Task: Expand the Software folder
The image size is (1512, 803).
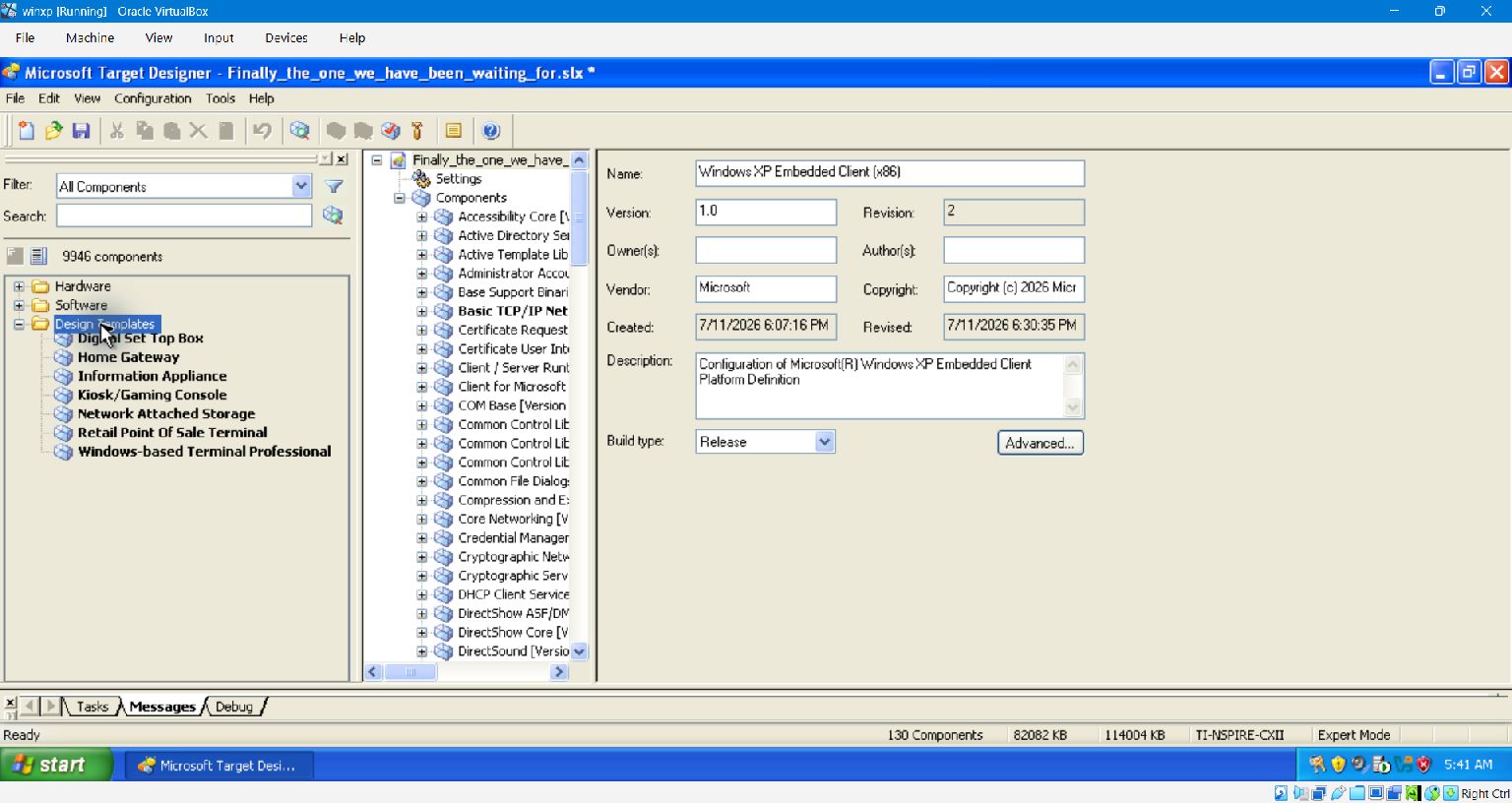Action: [19, 305]
